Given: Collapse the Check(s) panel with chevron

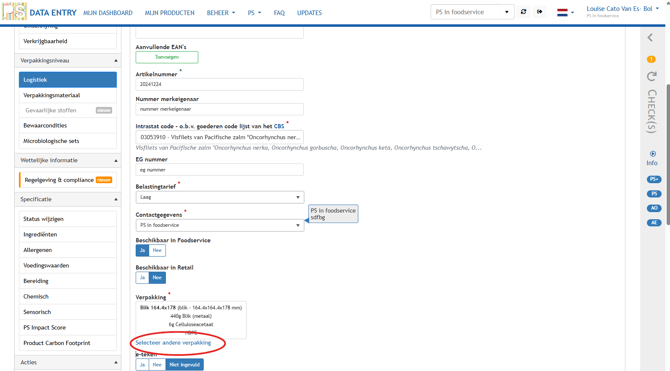Looking at the screenshot, I should (650, 38).
